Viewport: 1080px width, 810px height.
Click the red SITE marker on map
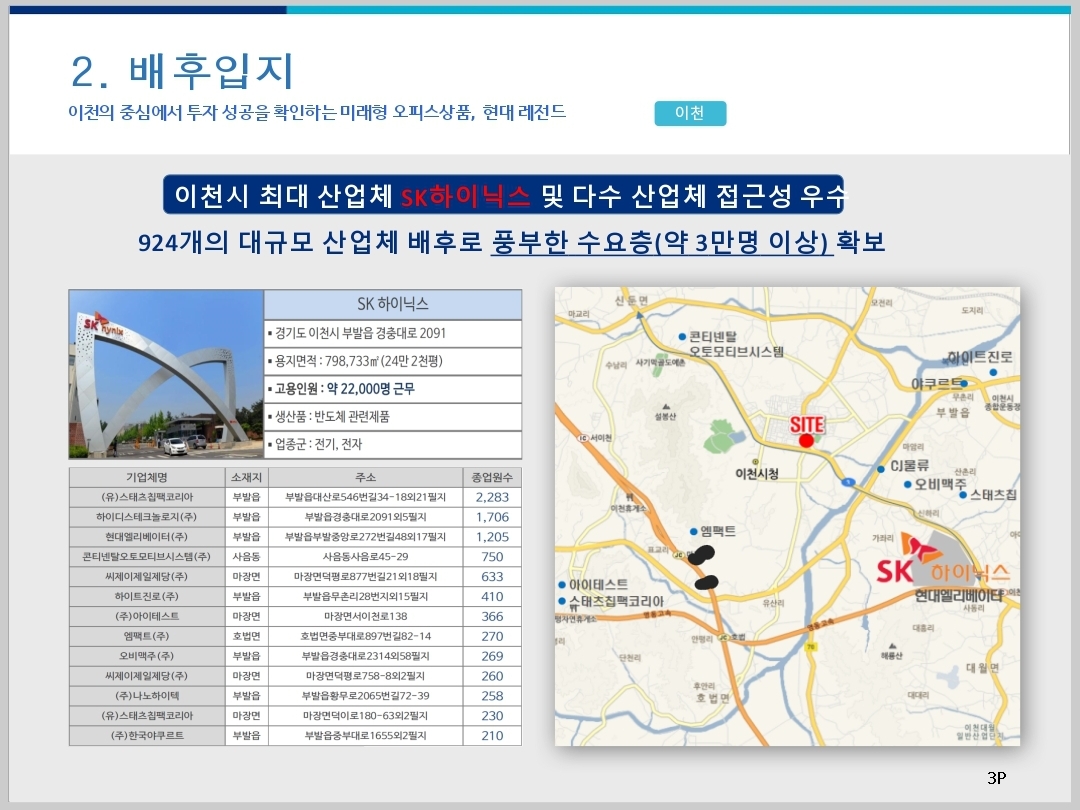pos(807,440)
